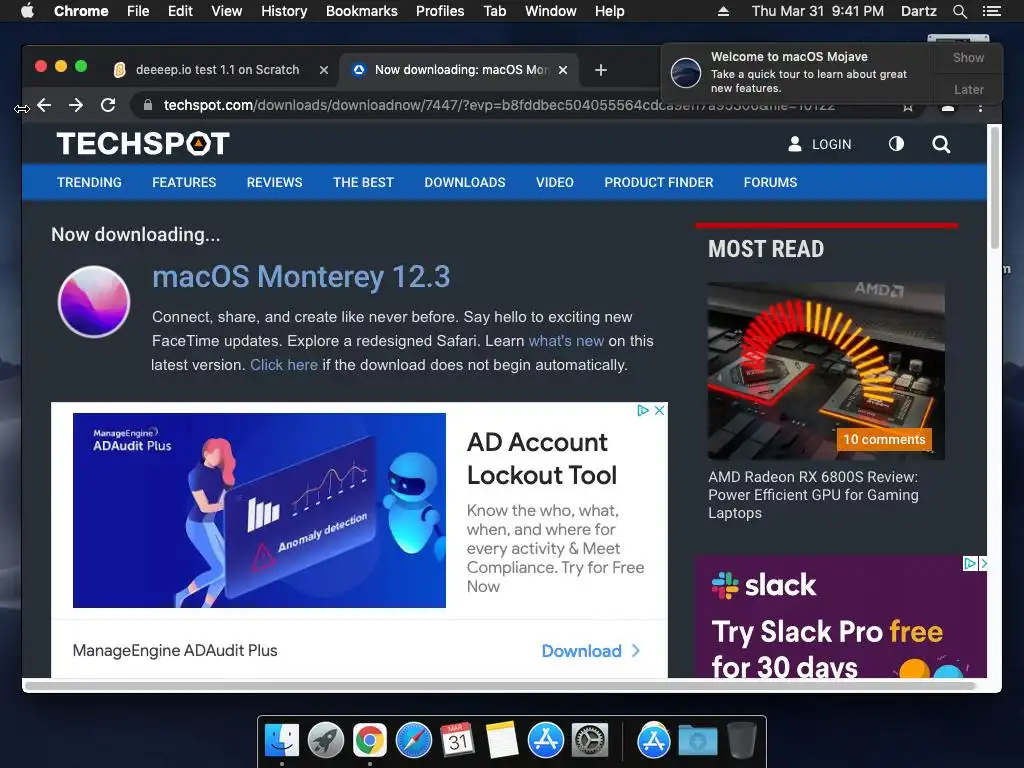
Task: Open the Apple menu
Action: [27, 11]
